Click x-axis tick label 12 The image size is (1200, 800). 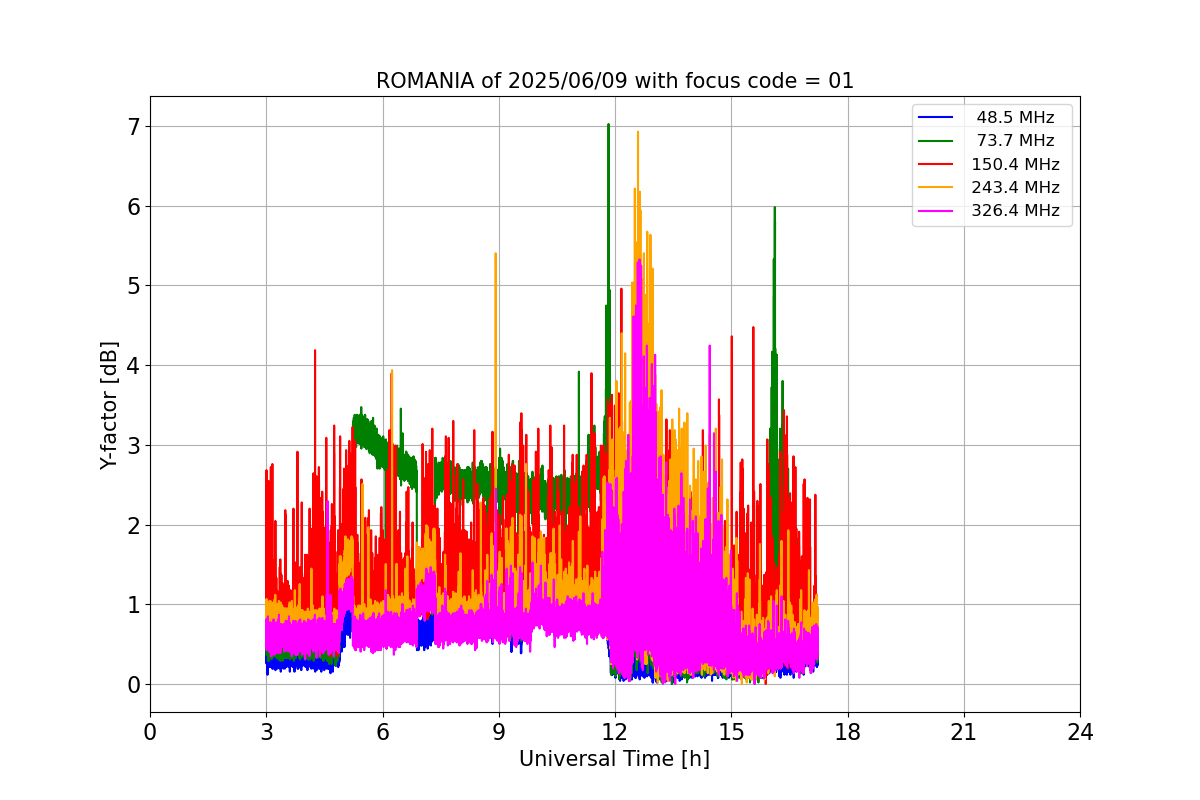pyautogui.click(x=615, y=732)
